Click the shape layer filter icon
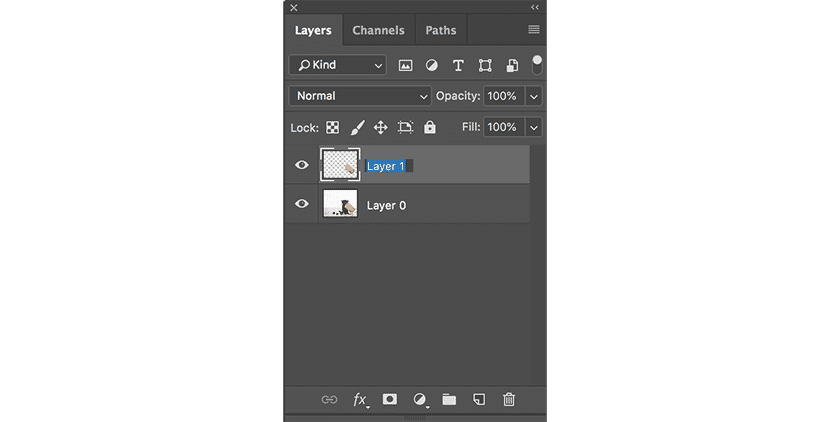Screen dimensions: 830x422 point(485,65)
